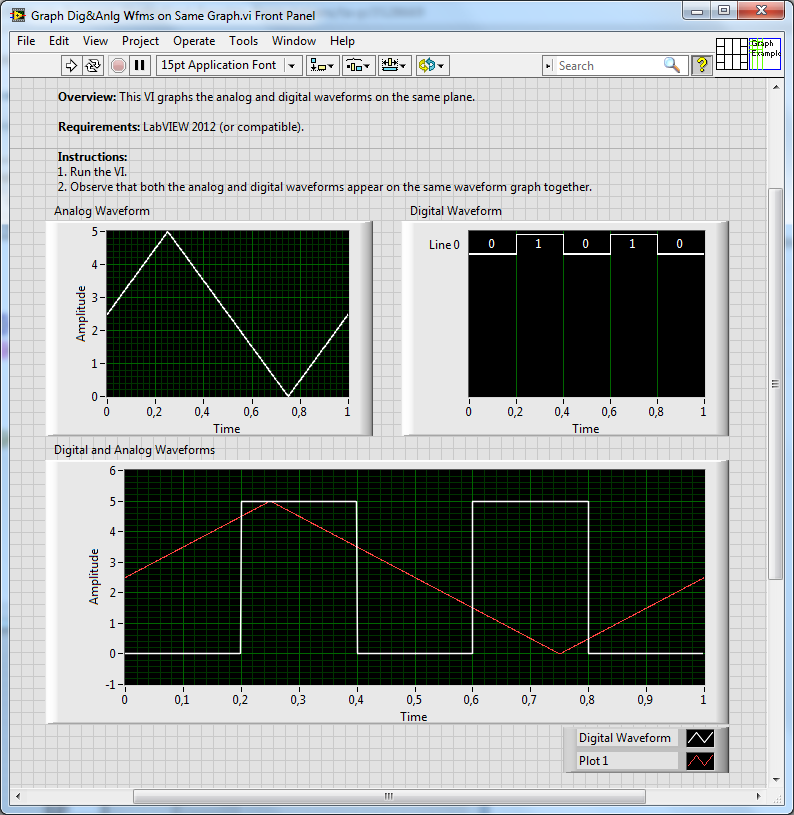The width and height of the screenshot is (794, 815).
Task: Click the Digital Waveform graph caption
Action: (456, 211)
